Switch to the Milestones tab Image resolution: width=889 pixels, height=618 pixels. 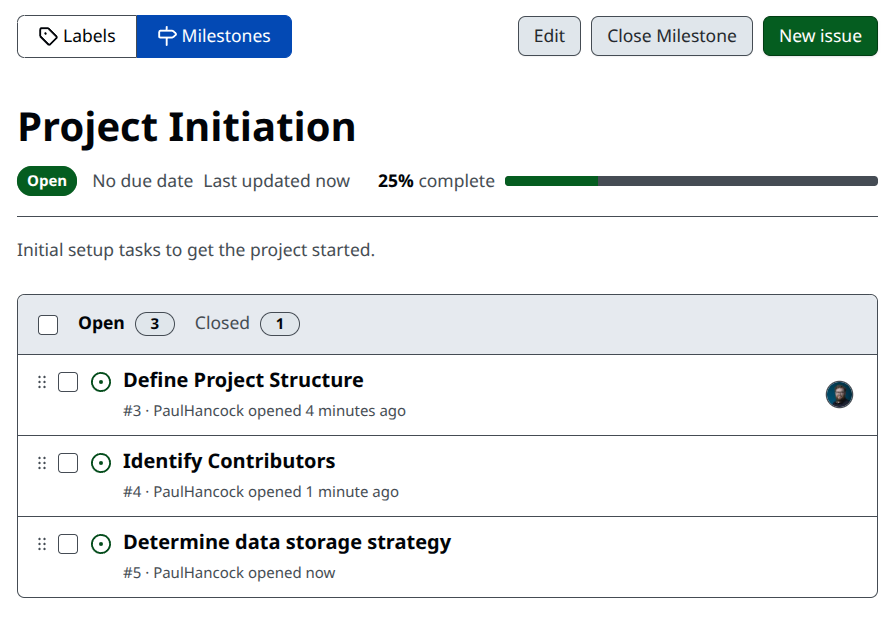(214, 36)
